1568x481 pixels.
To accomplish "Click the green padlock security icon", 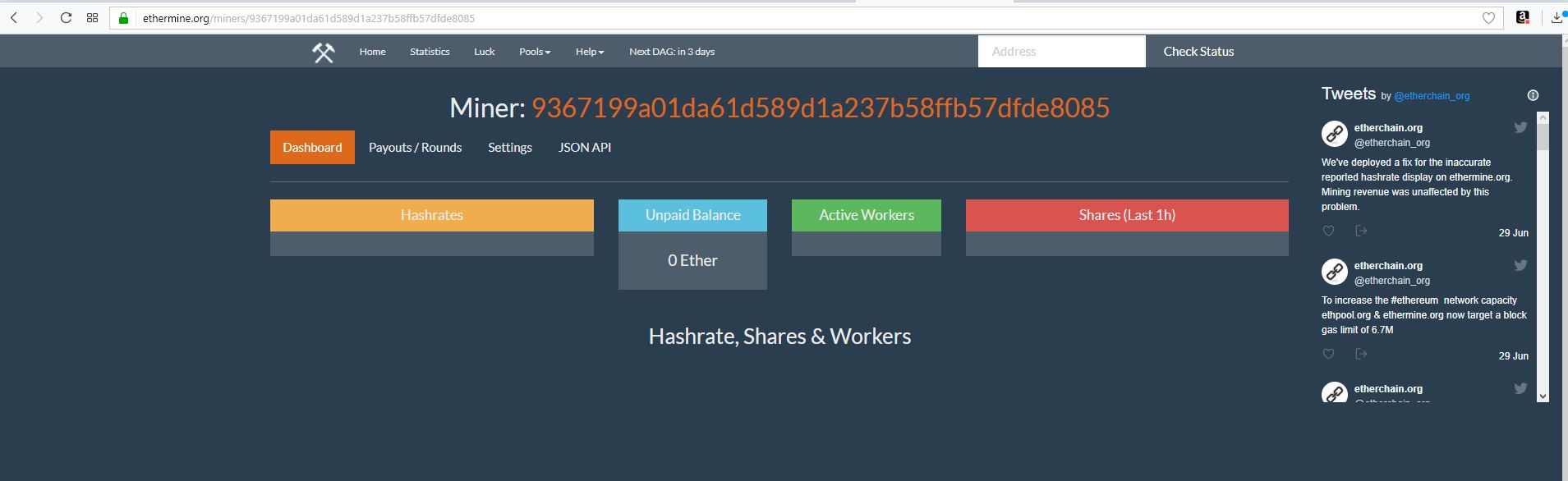I will click(123, 18).
